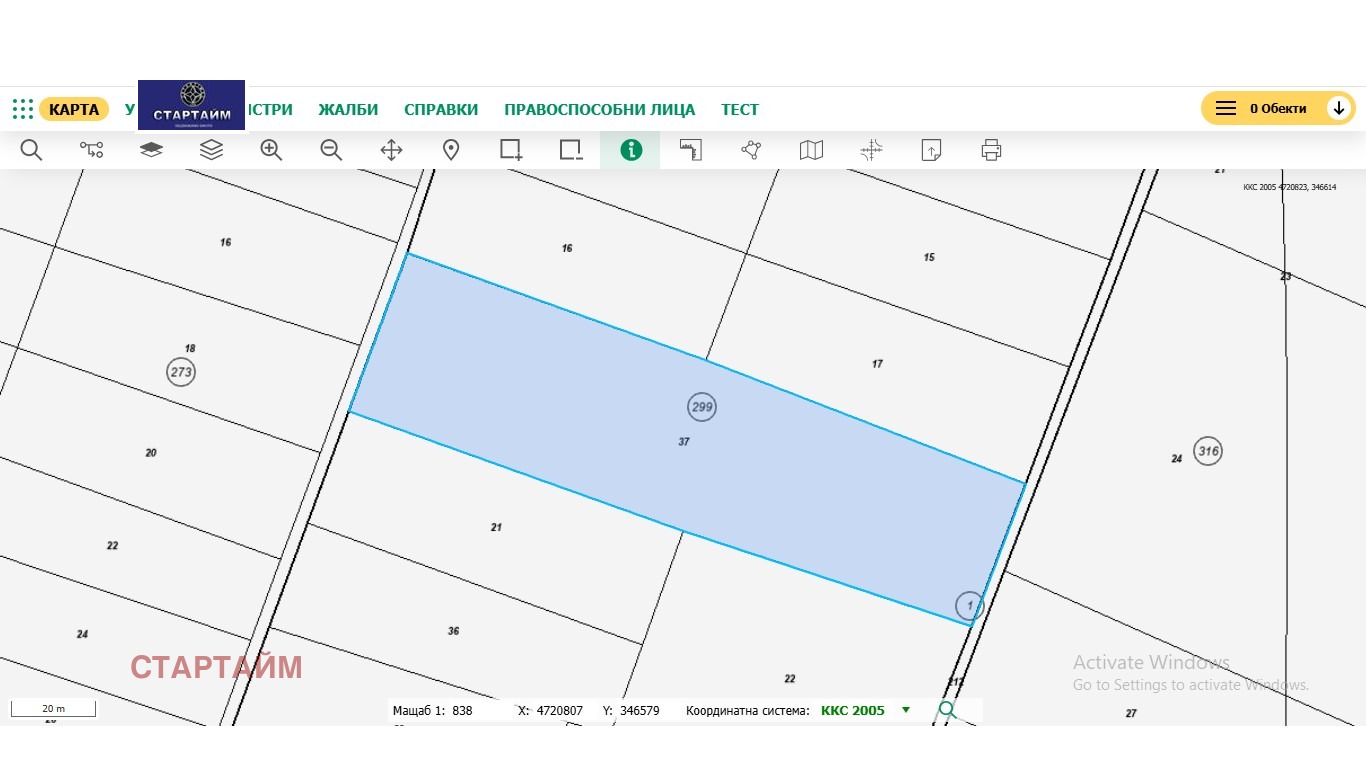Click the search magnifier tool in toolbar
1366x768 pixels.
pos(31,150)
